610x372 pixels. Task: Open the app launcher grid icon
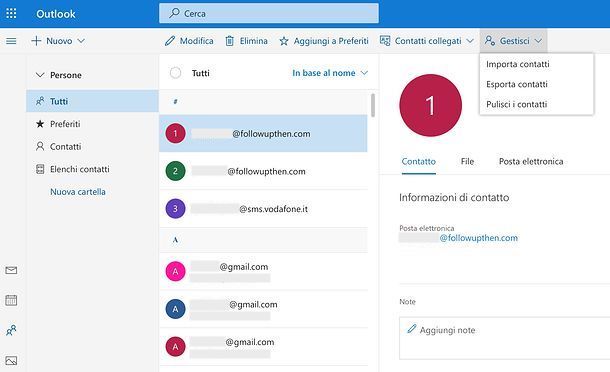[x=11, y=14]
